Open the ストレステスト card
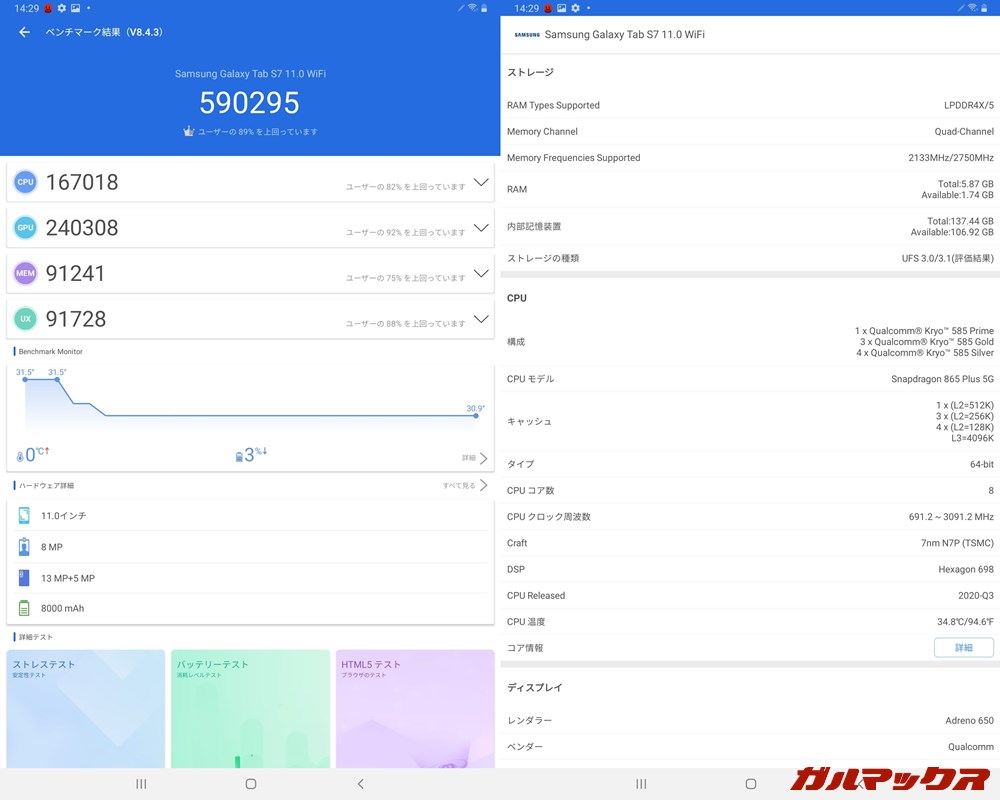 (85, 709)
